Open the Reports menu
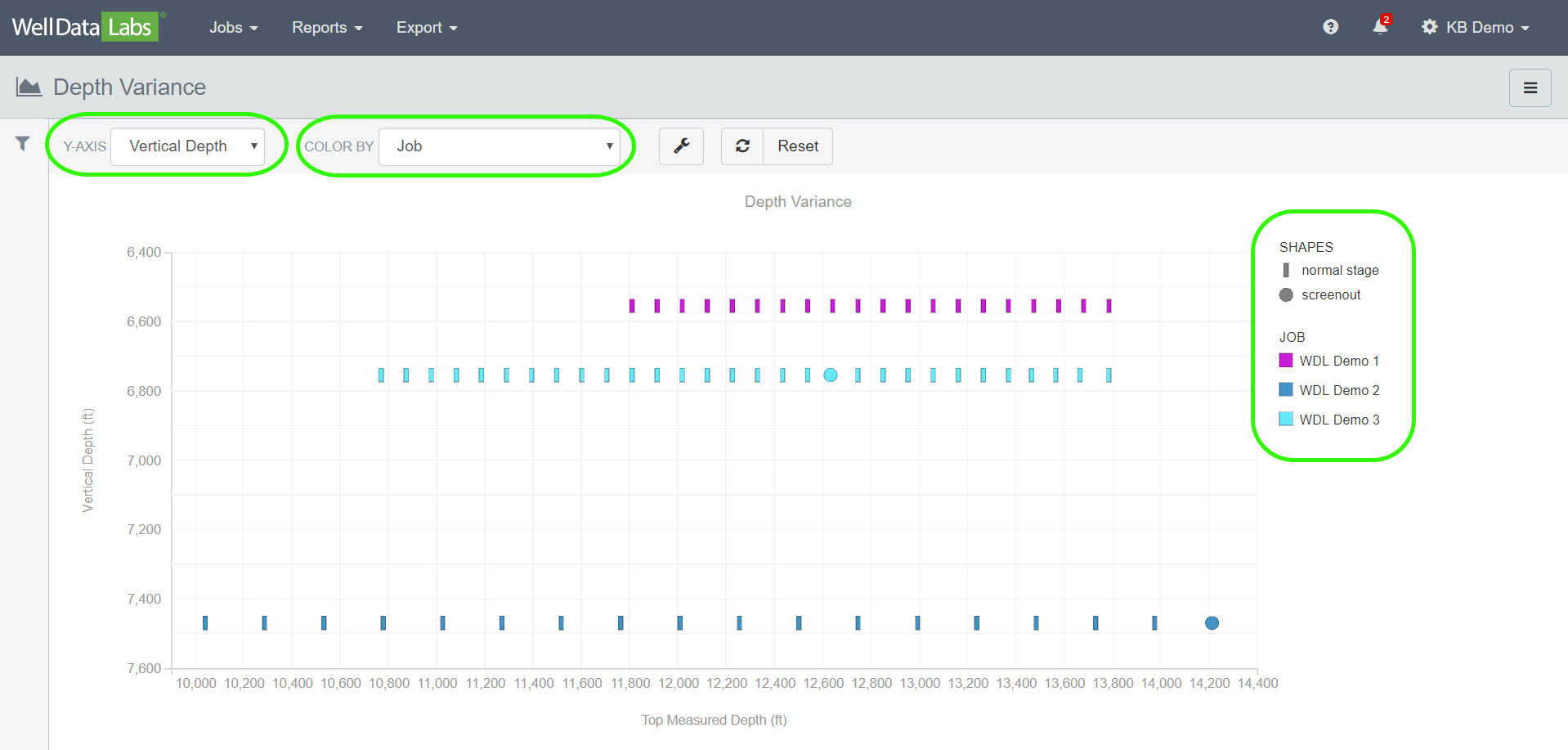 coord(326,28)
